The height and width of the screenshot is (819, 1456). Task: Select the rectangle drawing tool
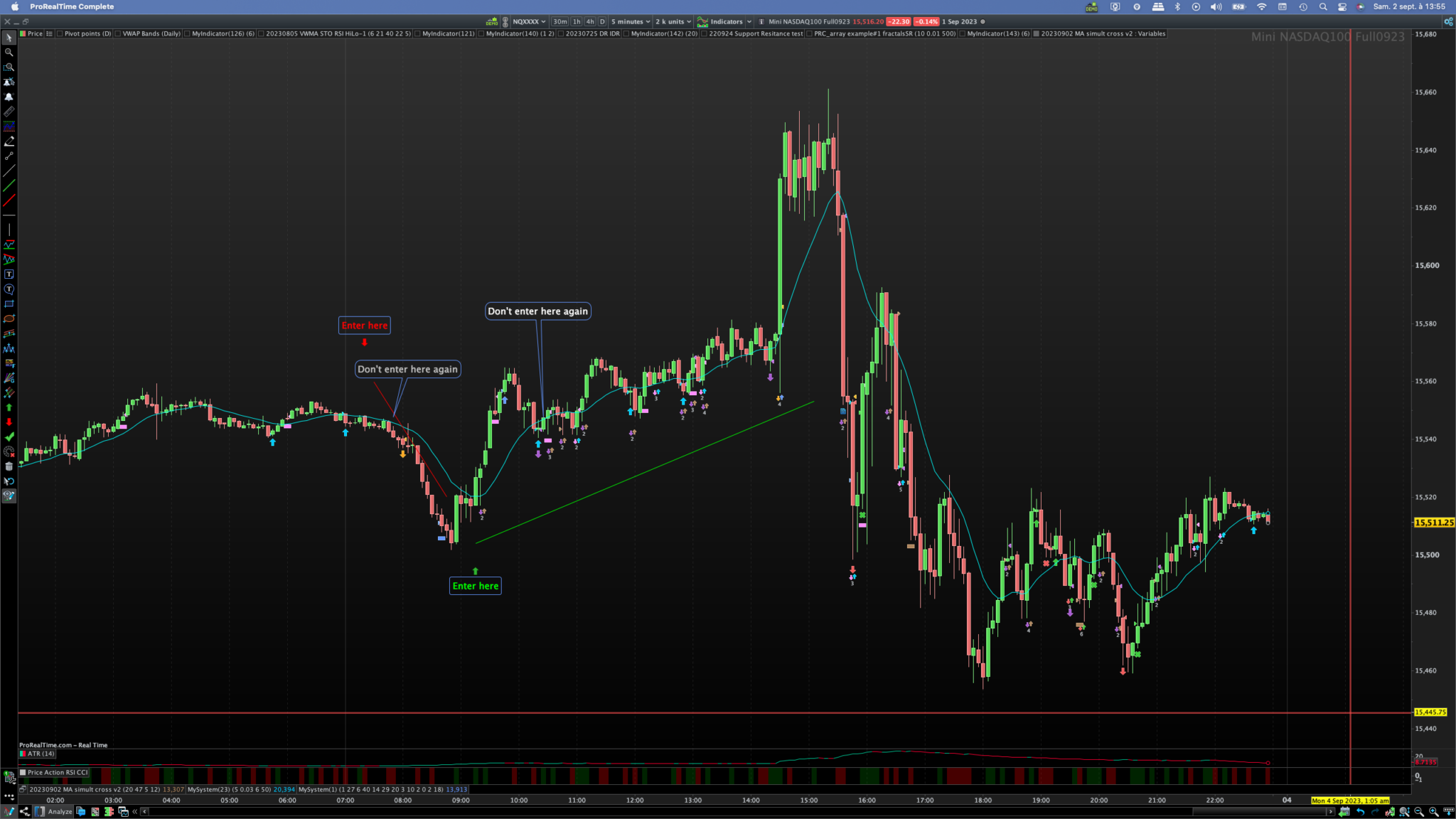click(9, 304)
